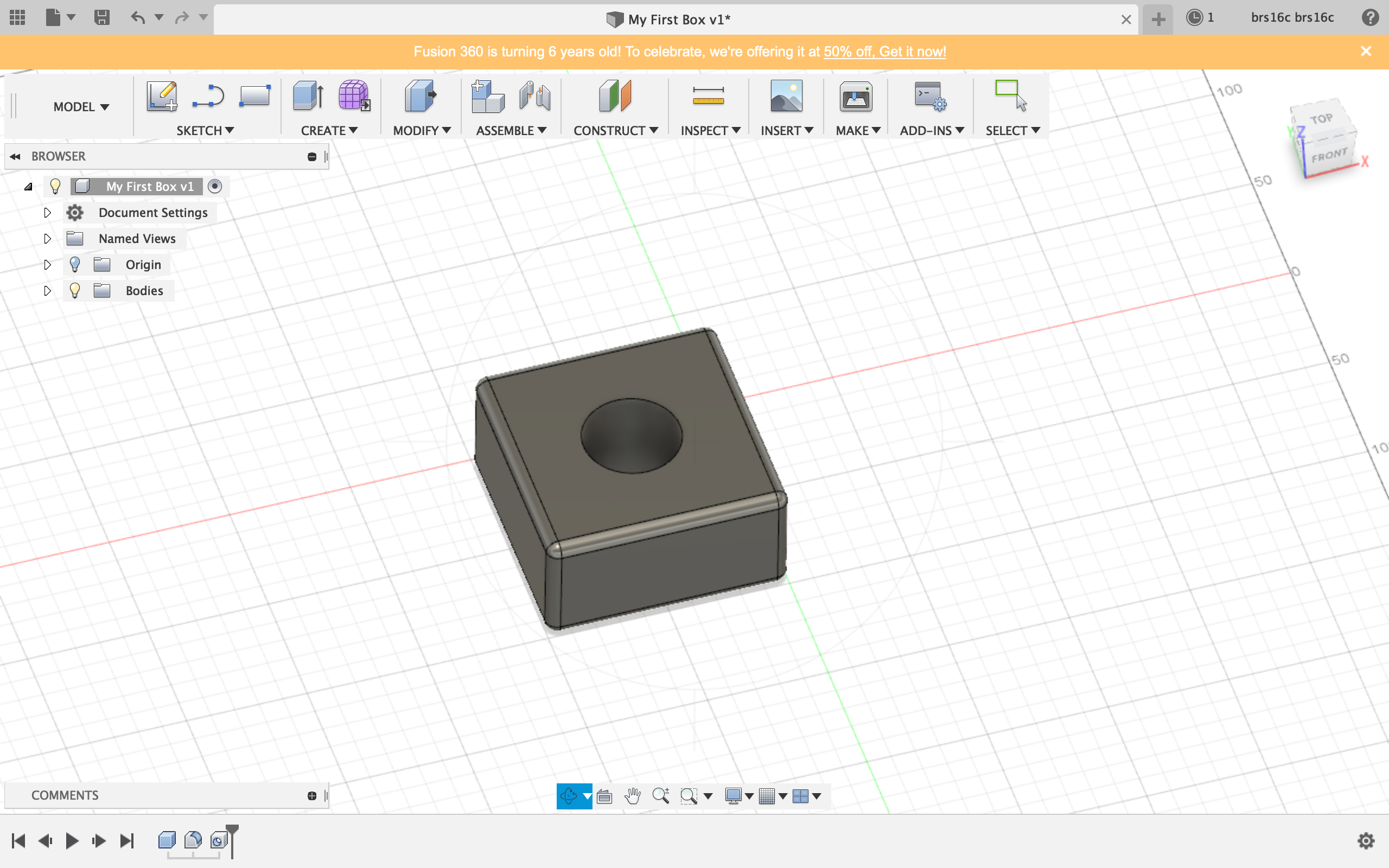
Task: Select the Measure ruler icon
Action: 708,96
